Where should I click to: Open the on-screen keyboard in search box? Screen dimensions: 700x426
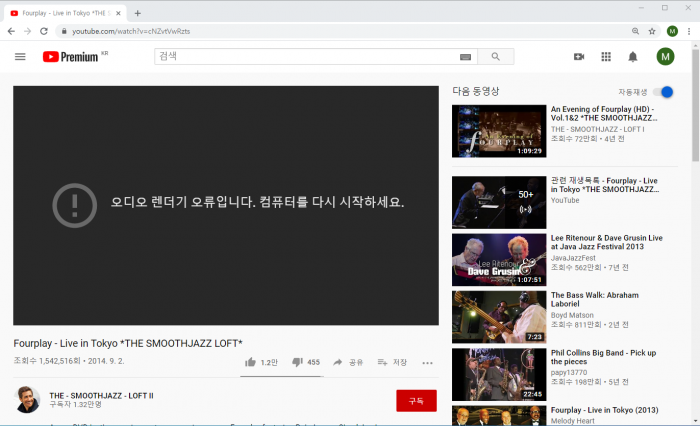465,57
